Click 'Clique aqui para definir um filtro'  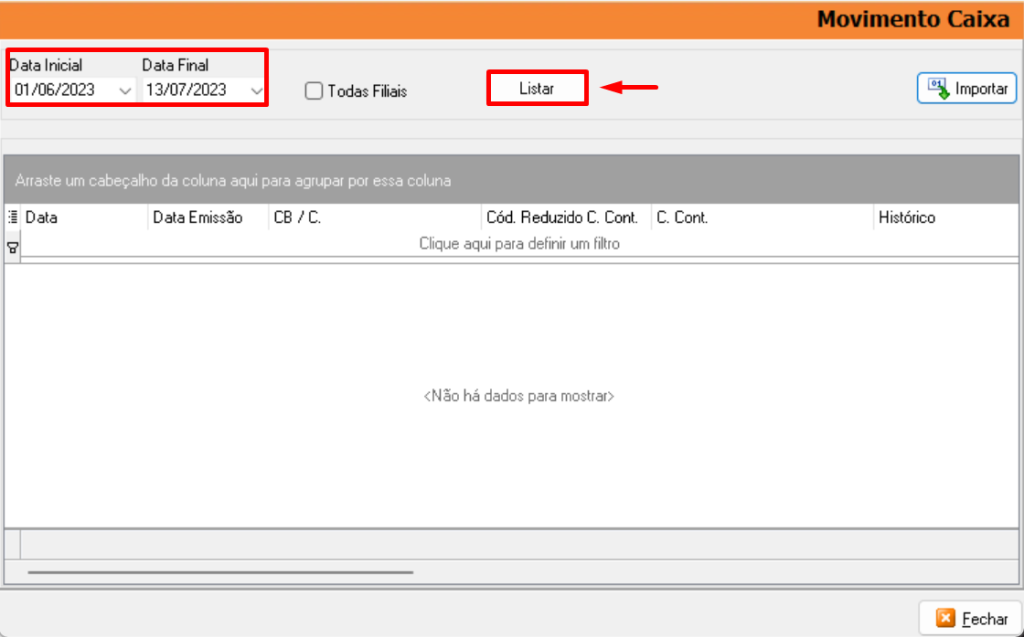click(519, 244)
